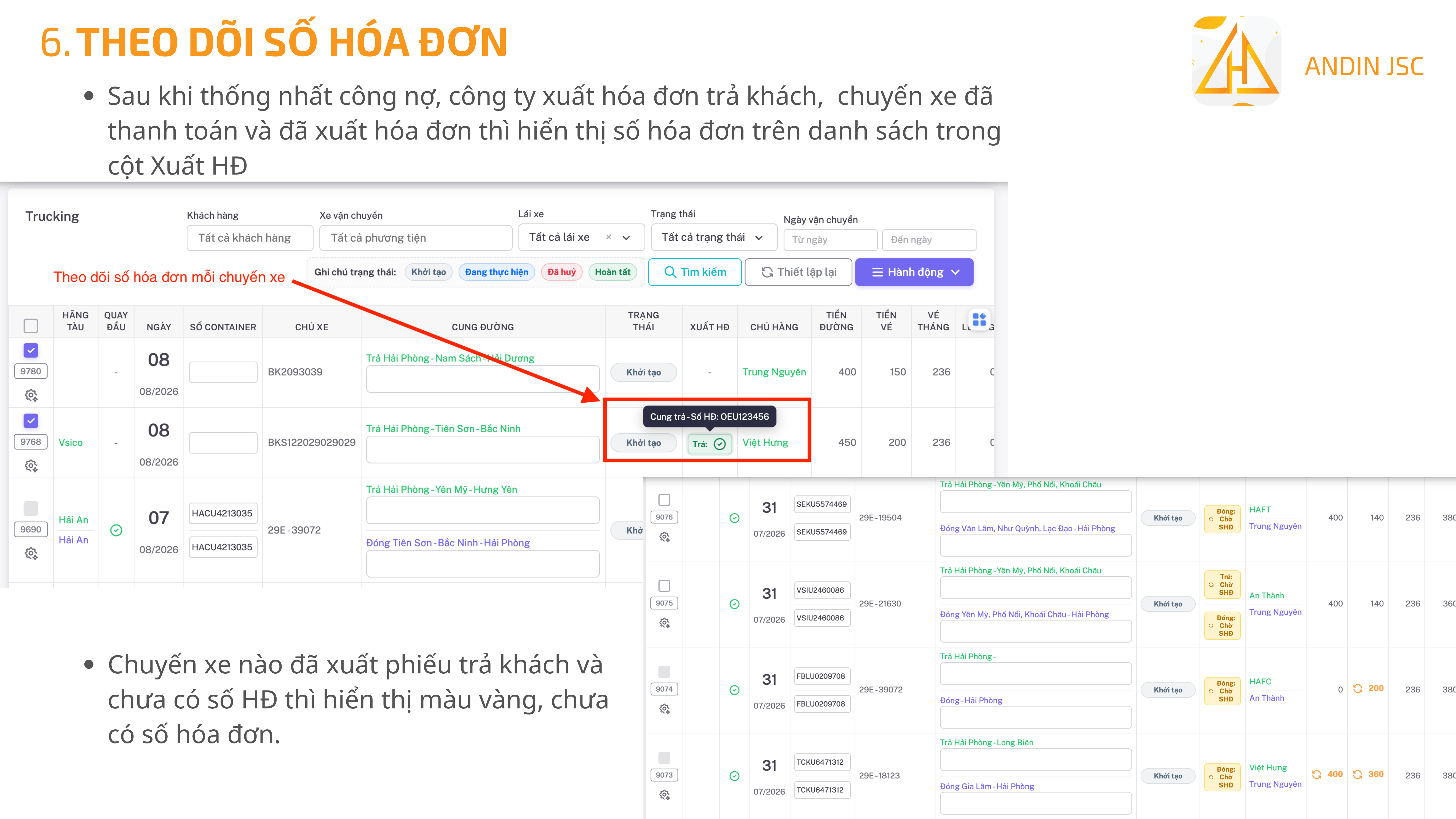This screenshot has height=819, width=1456.
Task: Click the first HACU4213035 container field
Action: coord(223,513)
